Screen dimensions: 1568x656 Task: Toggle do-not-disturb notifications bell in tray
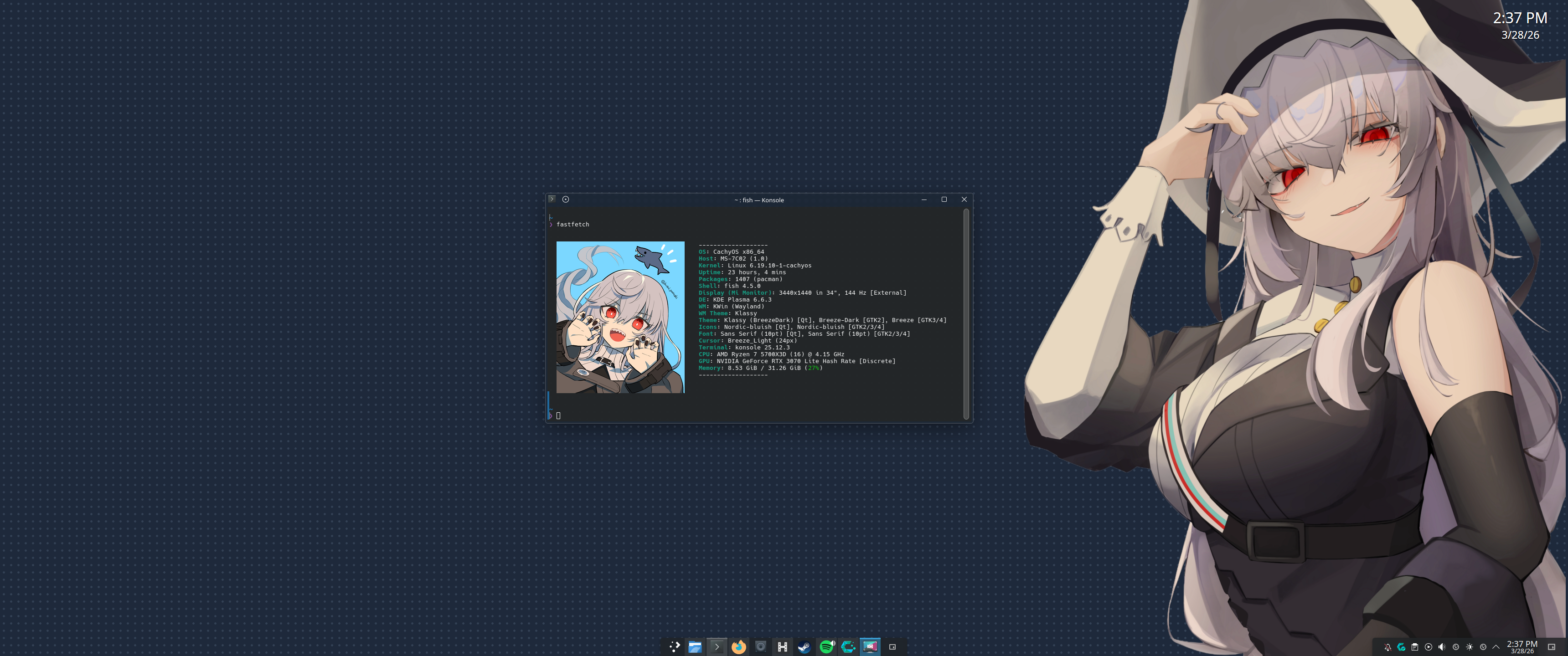[x=1387, y=647]
